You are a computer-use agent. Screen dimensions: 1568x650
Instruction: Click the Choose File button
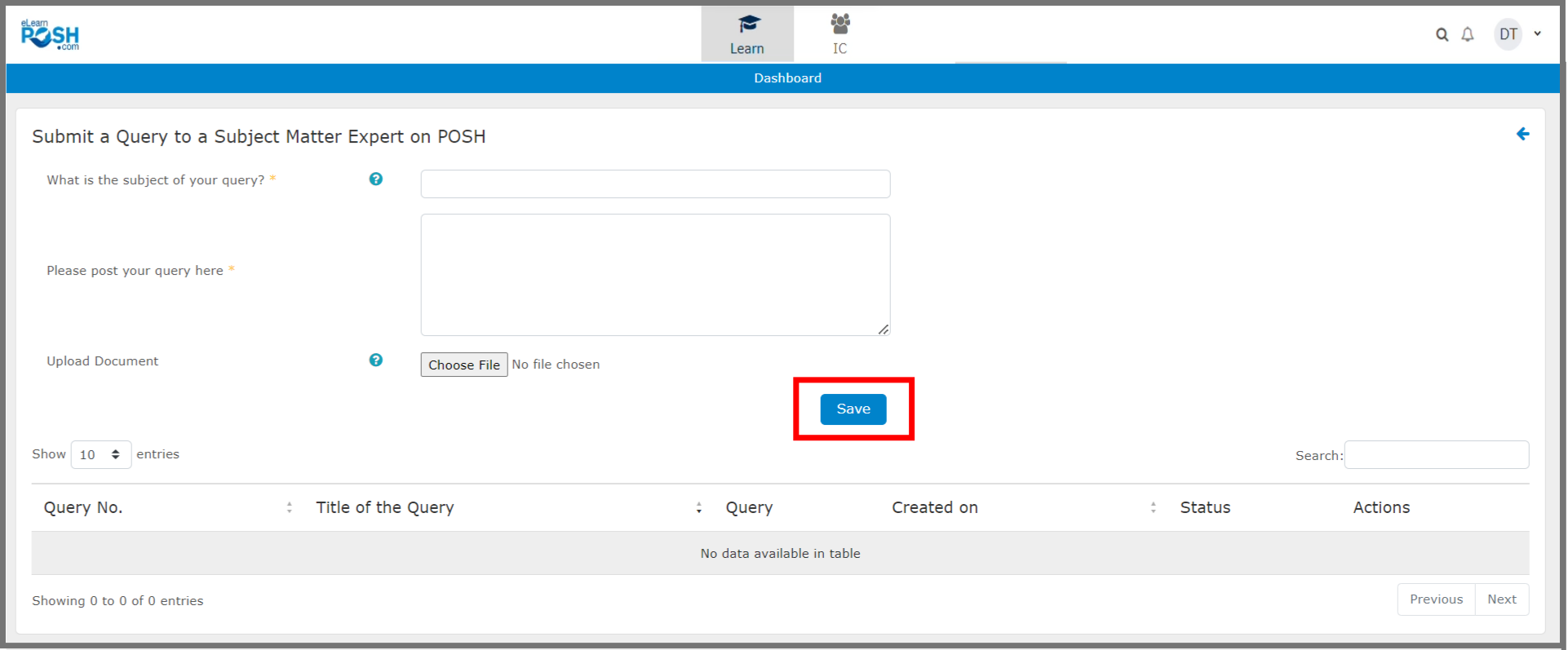coord(463,365)
